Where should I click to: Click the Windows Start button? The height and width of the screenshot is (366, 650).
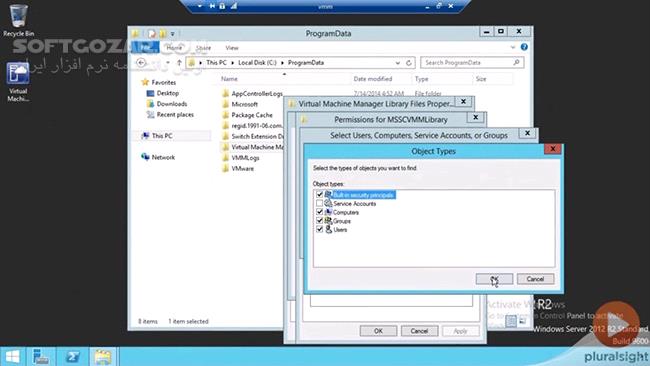point(12,356)
